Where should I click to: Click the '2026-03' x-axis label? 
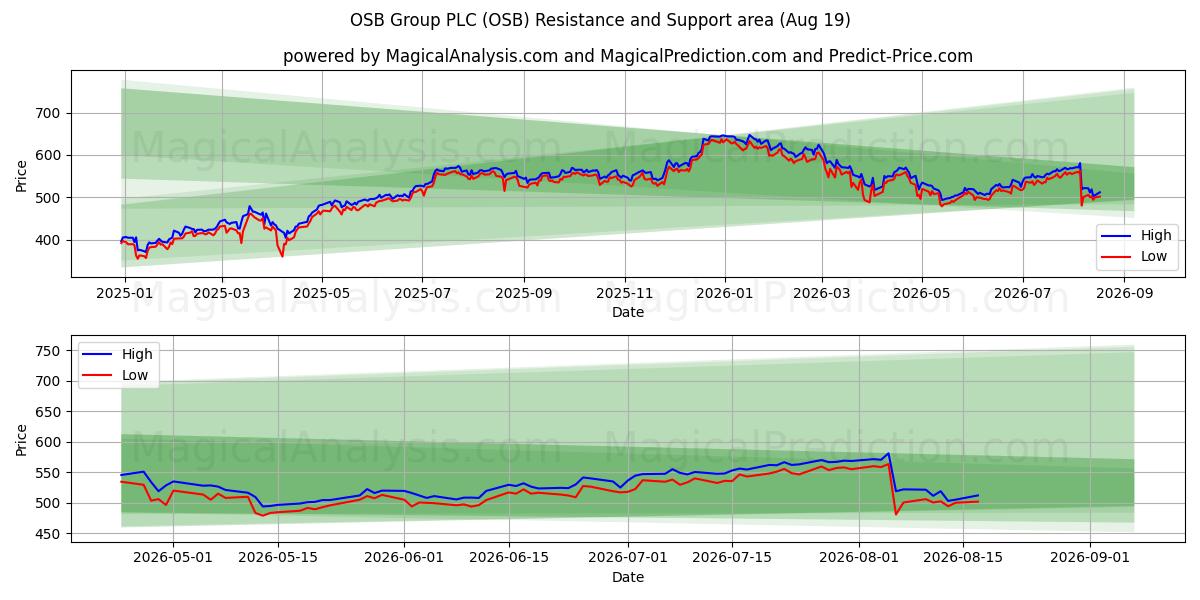(x=822, y=295)
